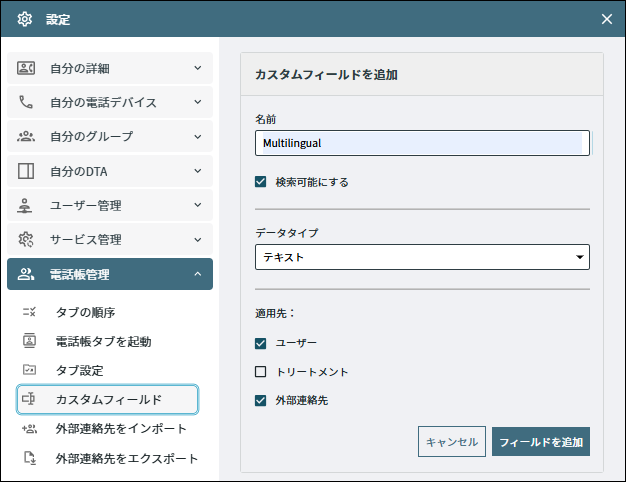Click the サービス管理 gear icon
Viewport: 626px width, 482px height.
[x=26, y=240]
